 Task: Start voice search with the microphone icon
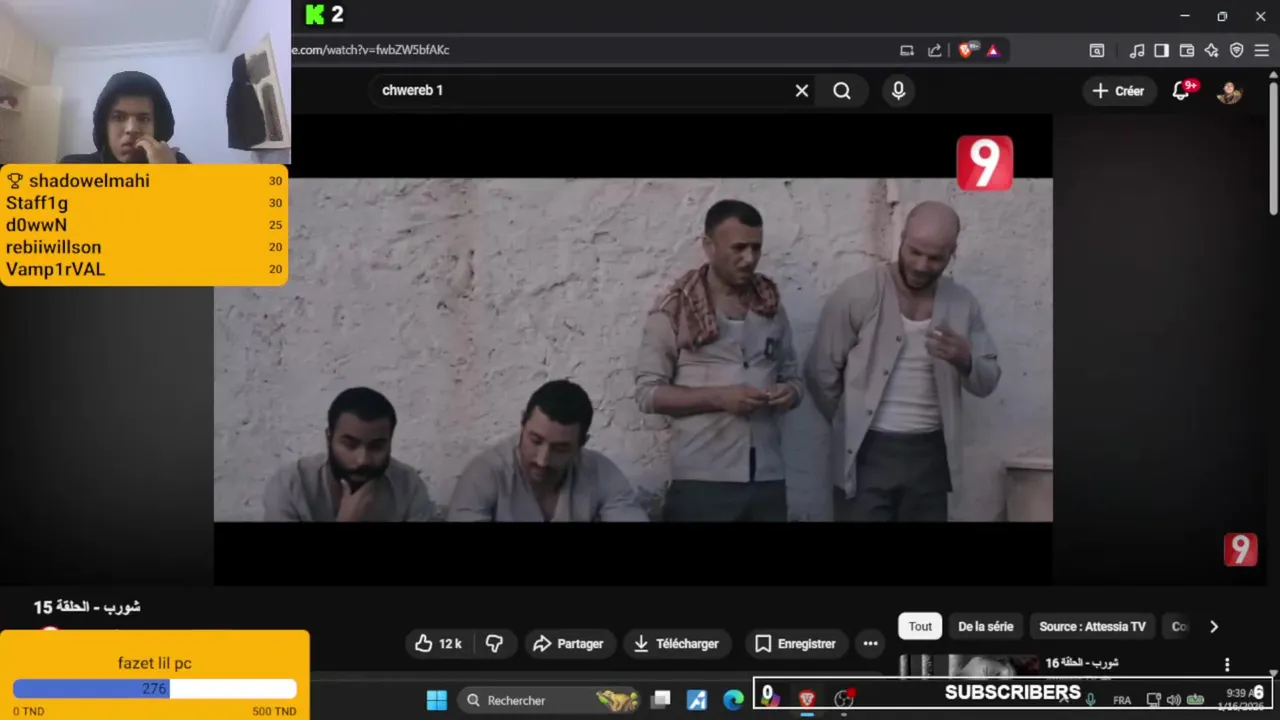click(898, 91)
